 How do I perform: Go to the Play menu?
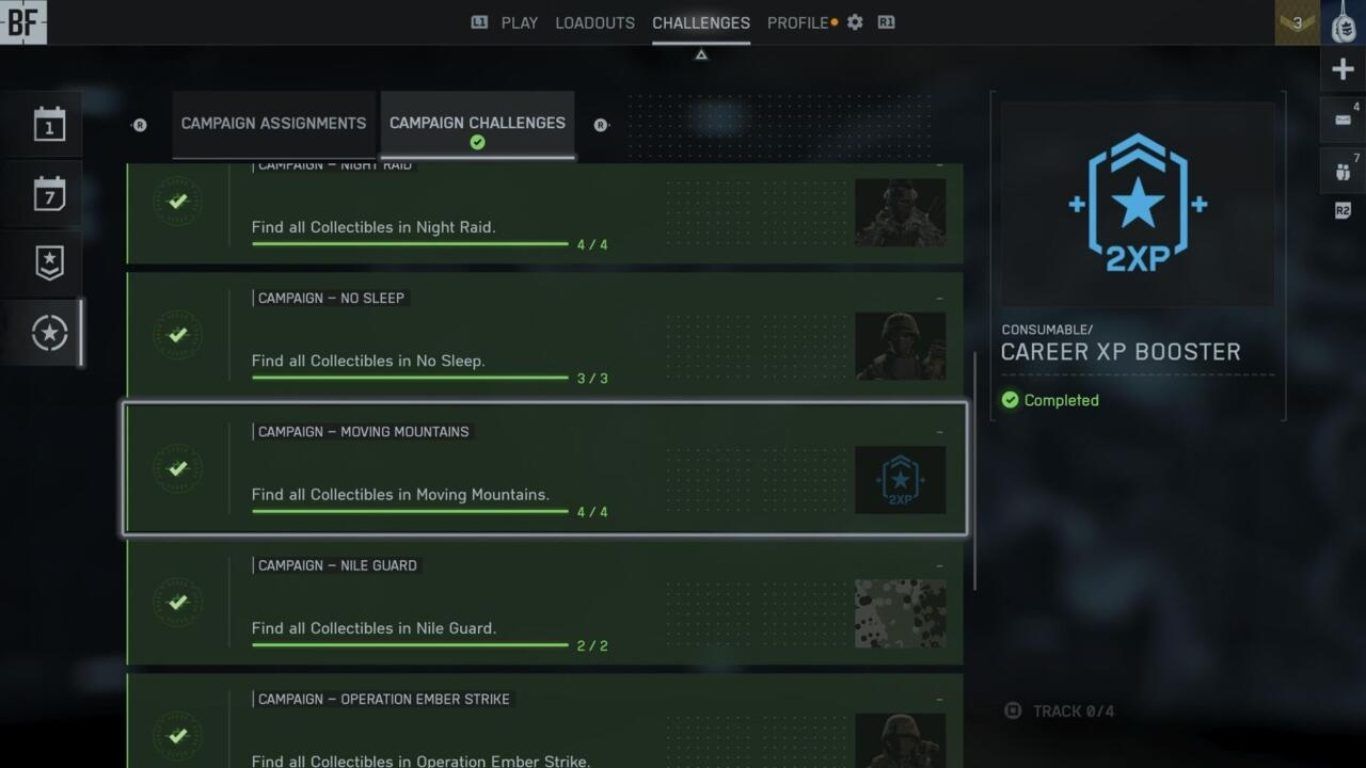click(x=518, y=22)
